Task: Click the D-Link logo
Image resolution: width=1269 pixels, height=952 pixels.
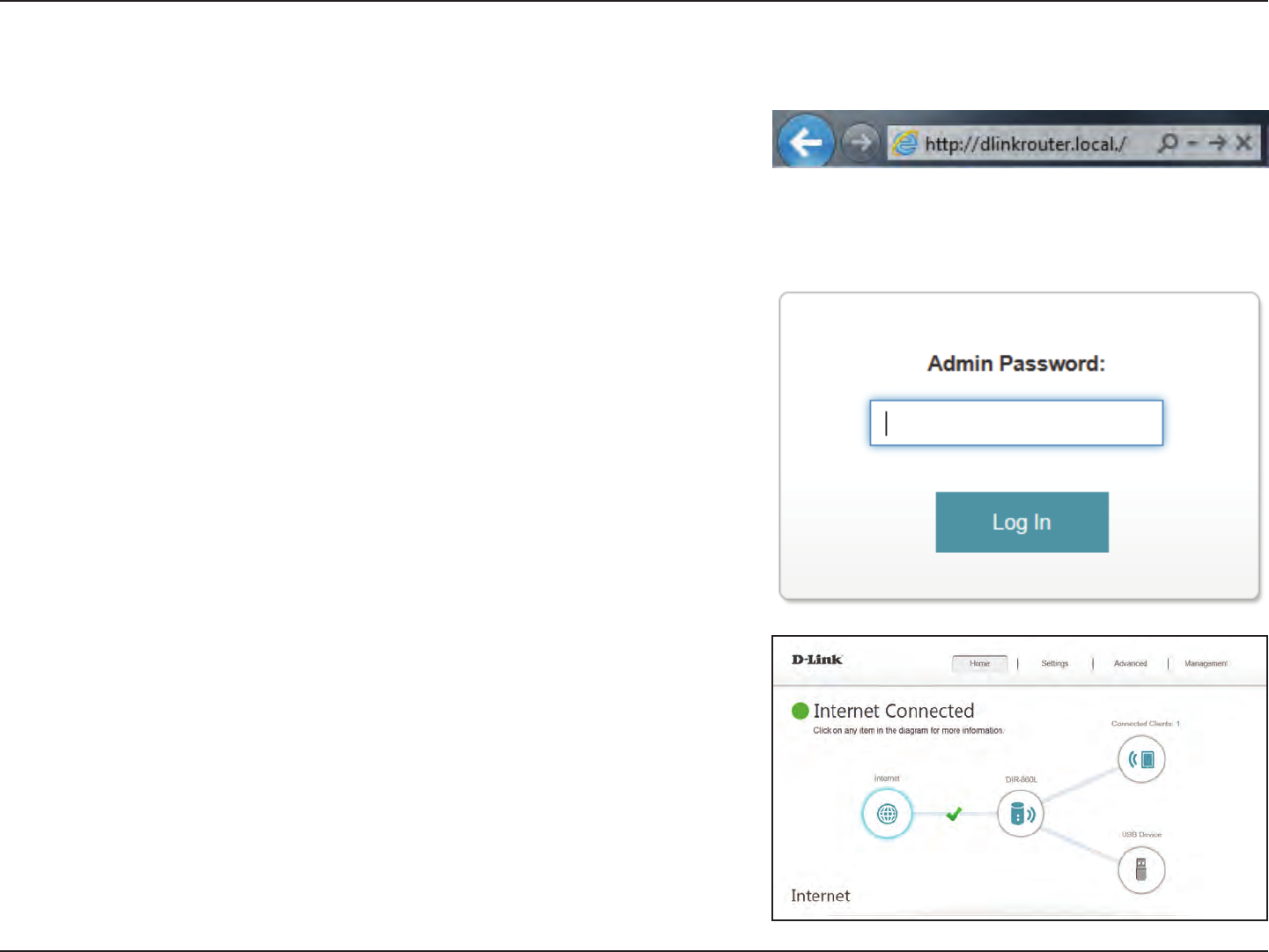Action: pos(816,660)
